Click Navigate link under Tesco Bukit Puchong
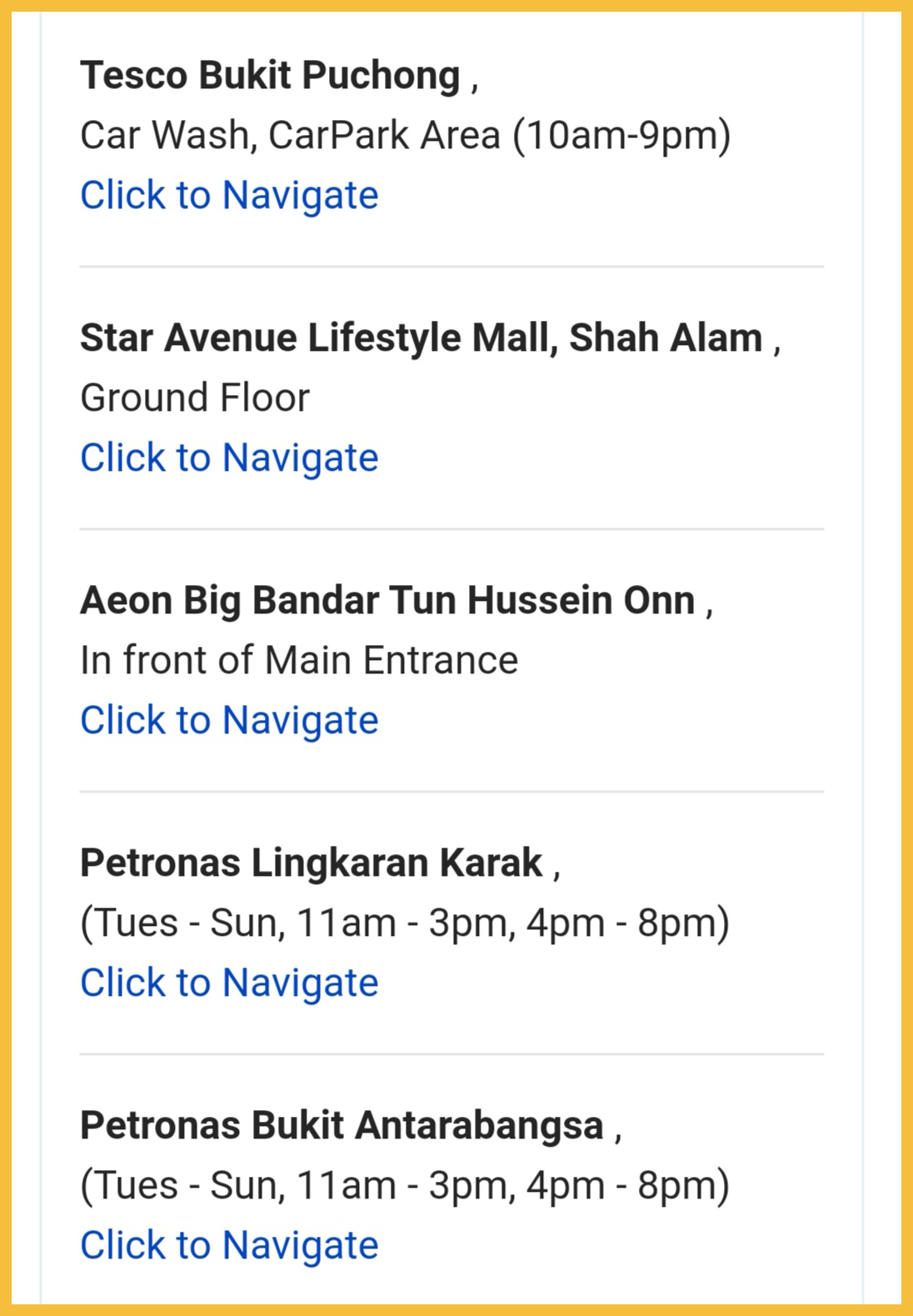This screenshot has height=1316, width=913. 229,196
